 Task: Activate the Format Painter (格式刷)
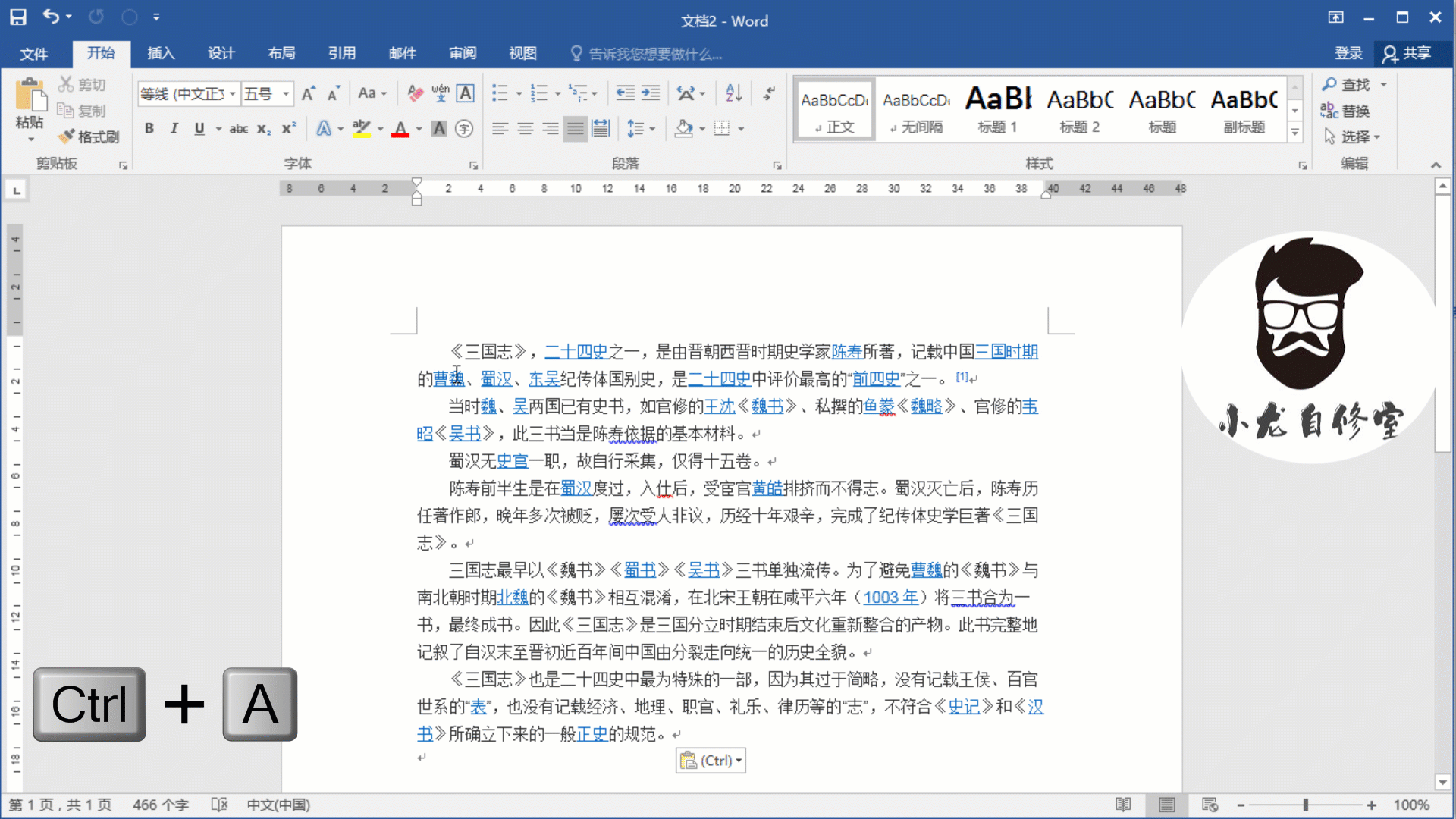89,136
